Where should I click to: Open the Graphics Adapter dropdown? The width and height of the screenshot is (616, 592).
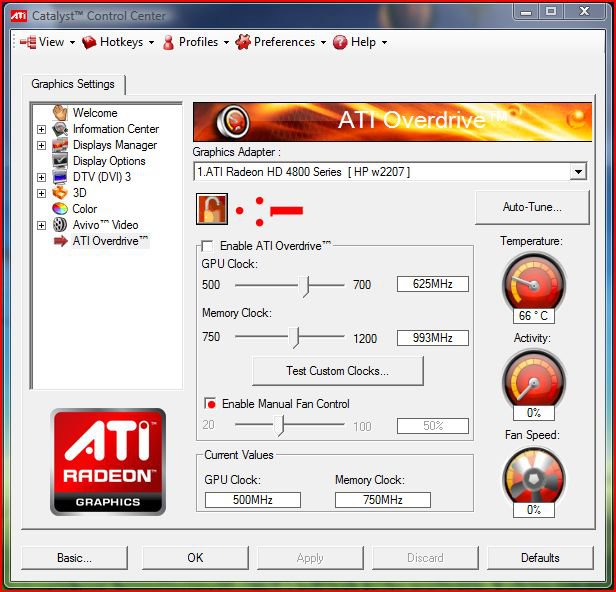[x=578, y=172]
